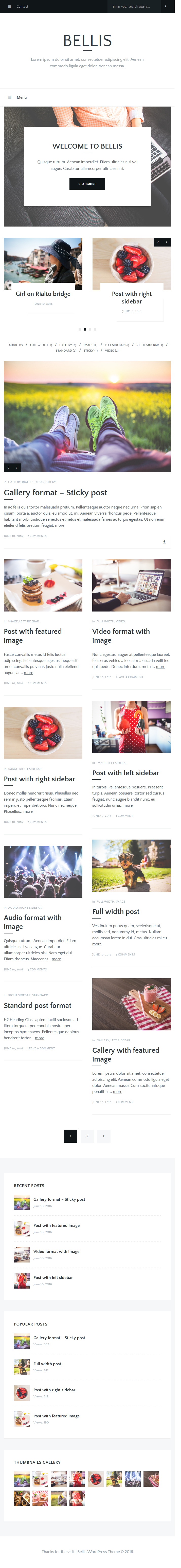
Task: Open page 2 in pagination
Action: coord(87,1136)
